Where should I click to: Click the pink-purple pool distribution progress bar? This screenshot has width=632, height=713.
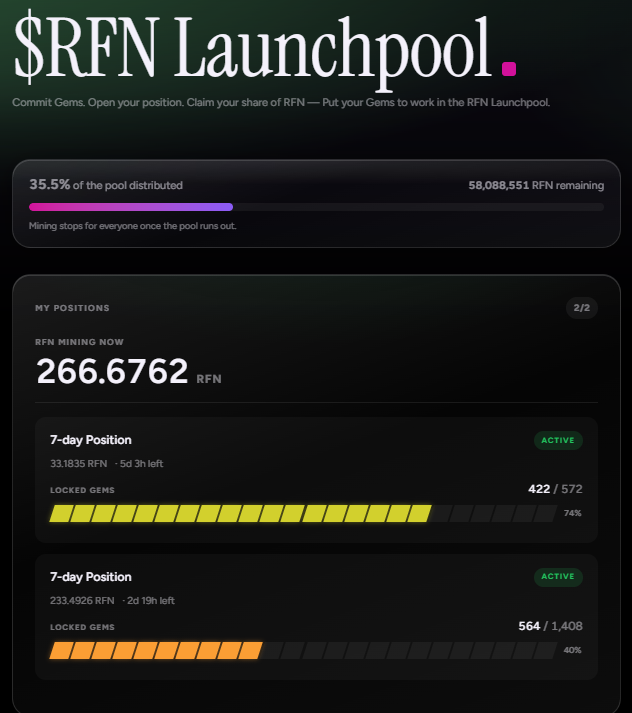point(316,207)
